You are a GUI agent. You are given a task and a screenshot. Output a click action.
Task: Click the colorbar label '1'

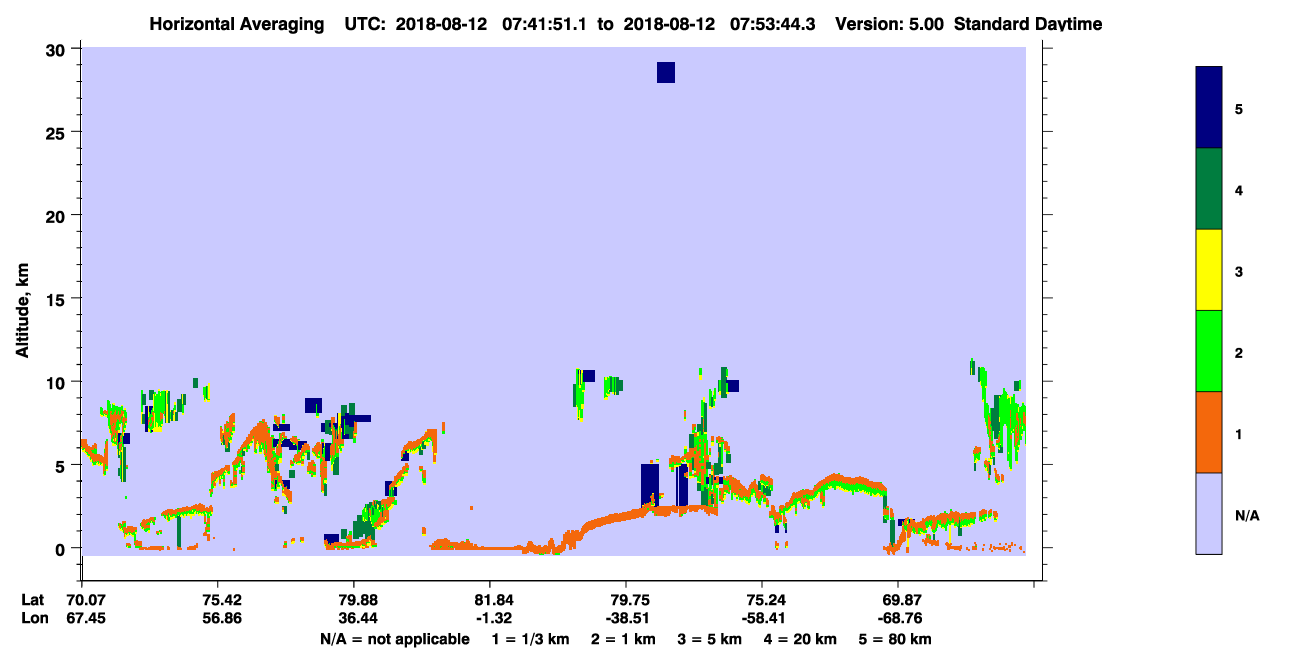[x=1239, y=433]
